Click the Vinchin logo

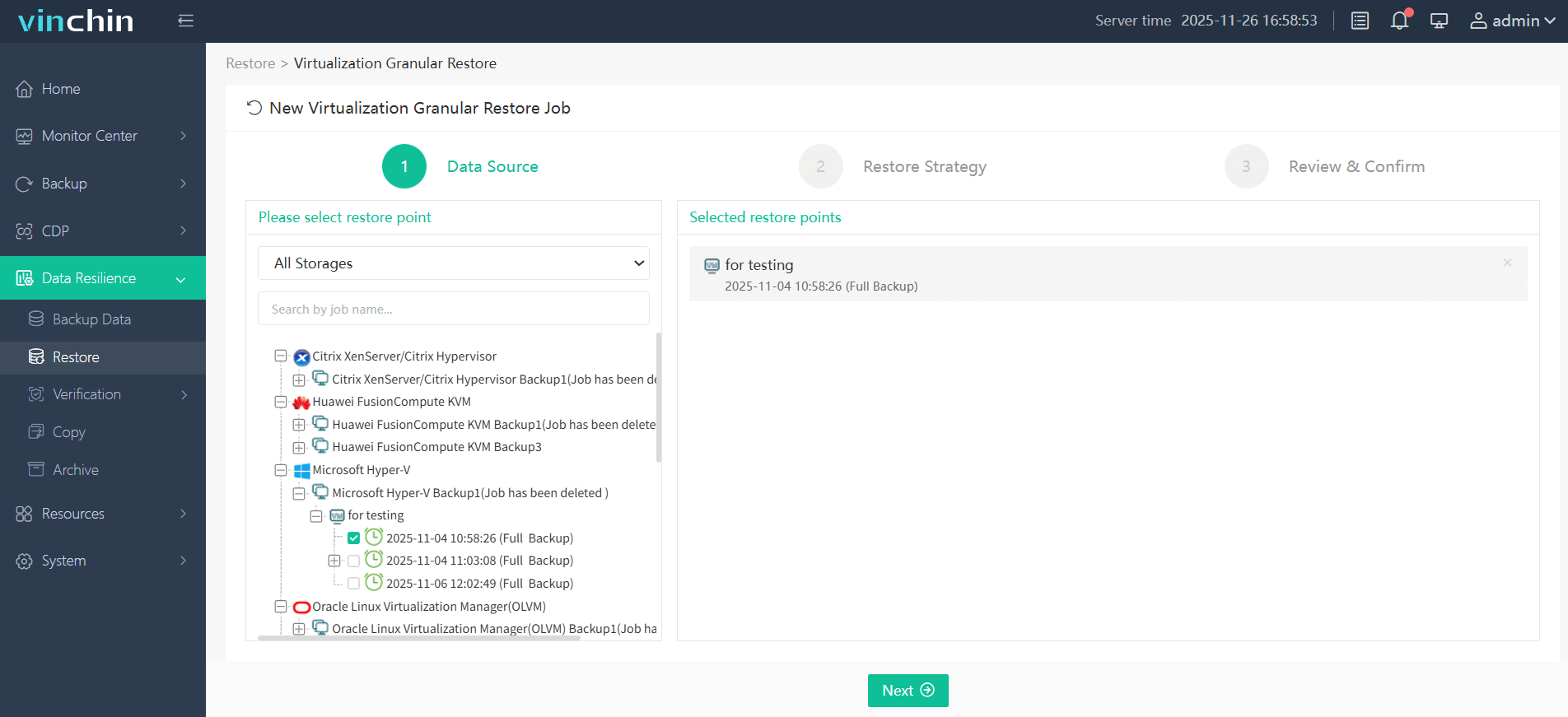click(x=76, y=21)
